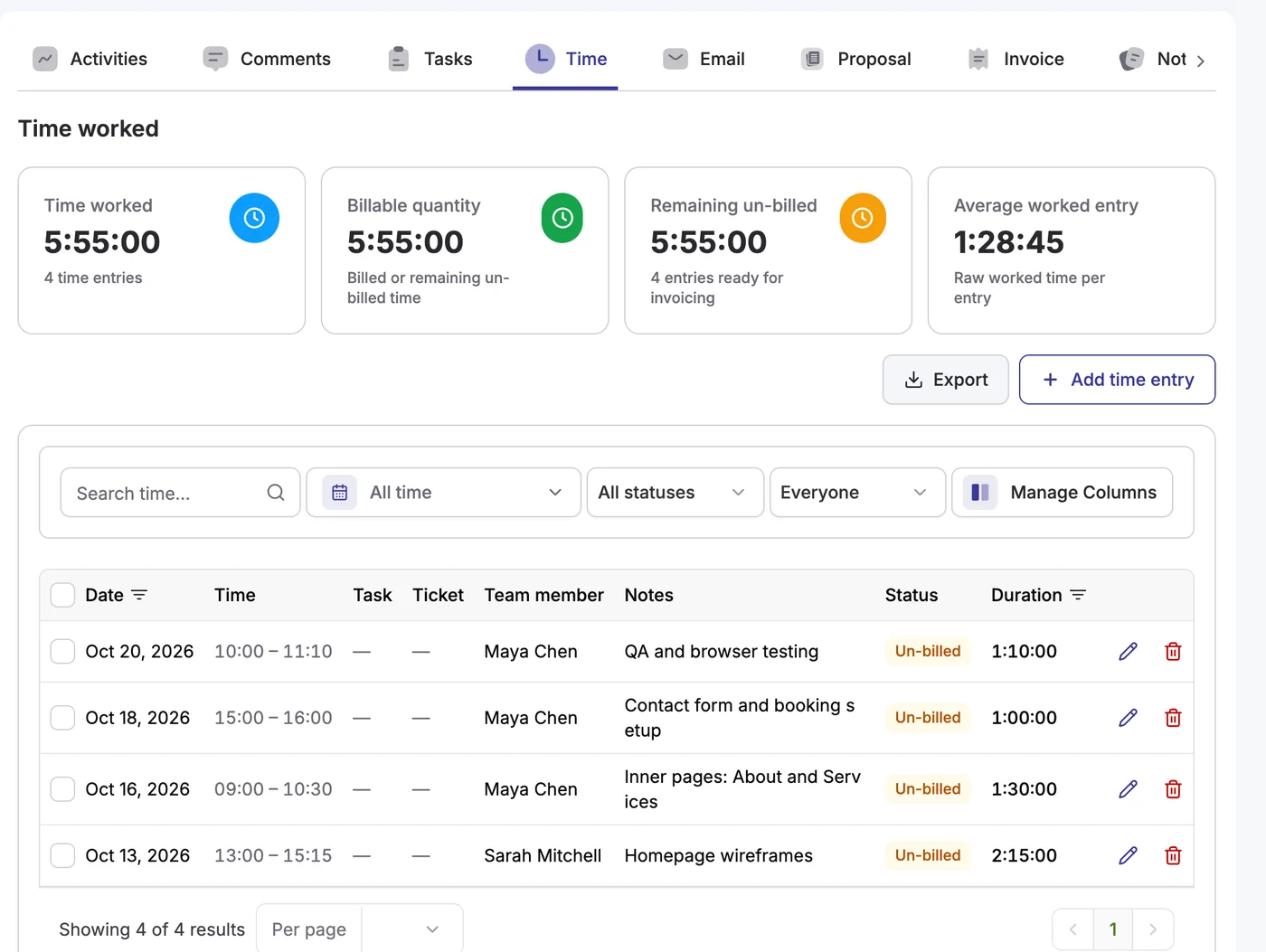
Task: Open the Email tab
Action: click(704, 60)
